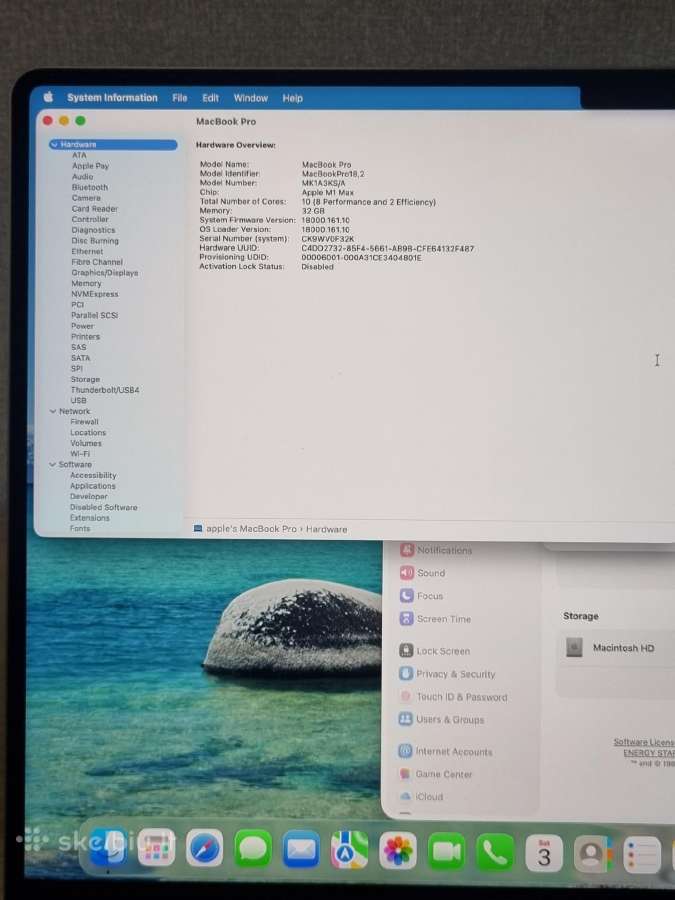Select Extensions under Software
This screenshot has height=900, width=675.
tap(90, 518)
